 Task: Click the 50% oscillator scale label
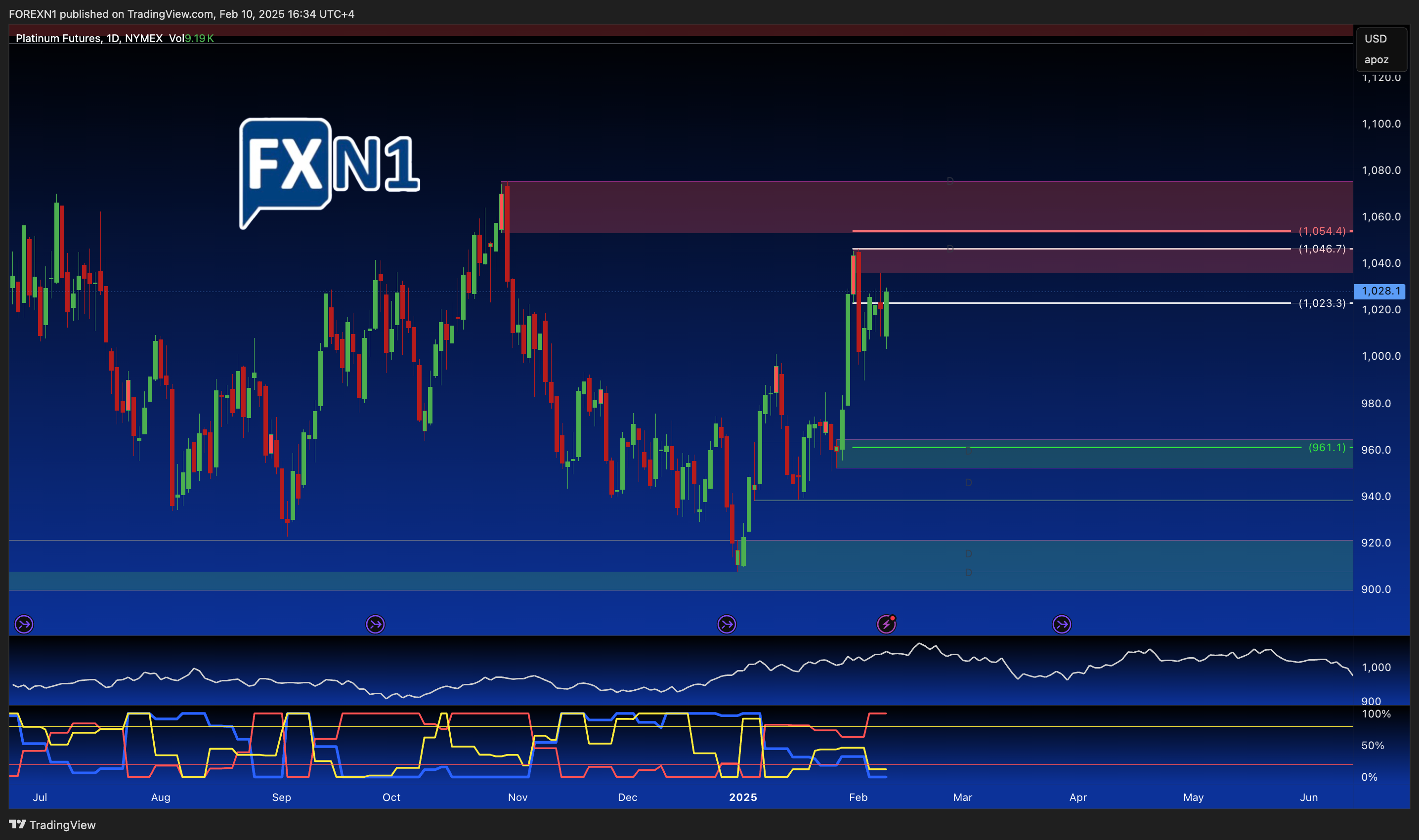click(1373, 746)
